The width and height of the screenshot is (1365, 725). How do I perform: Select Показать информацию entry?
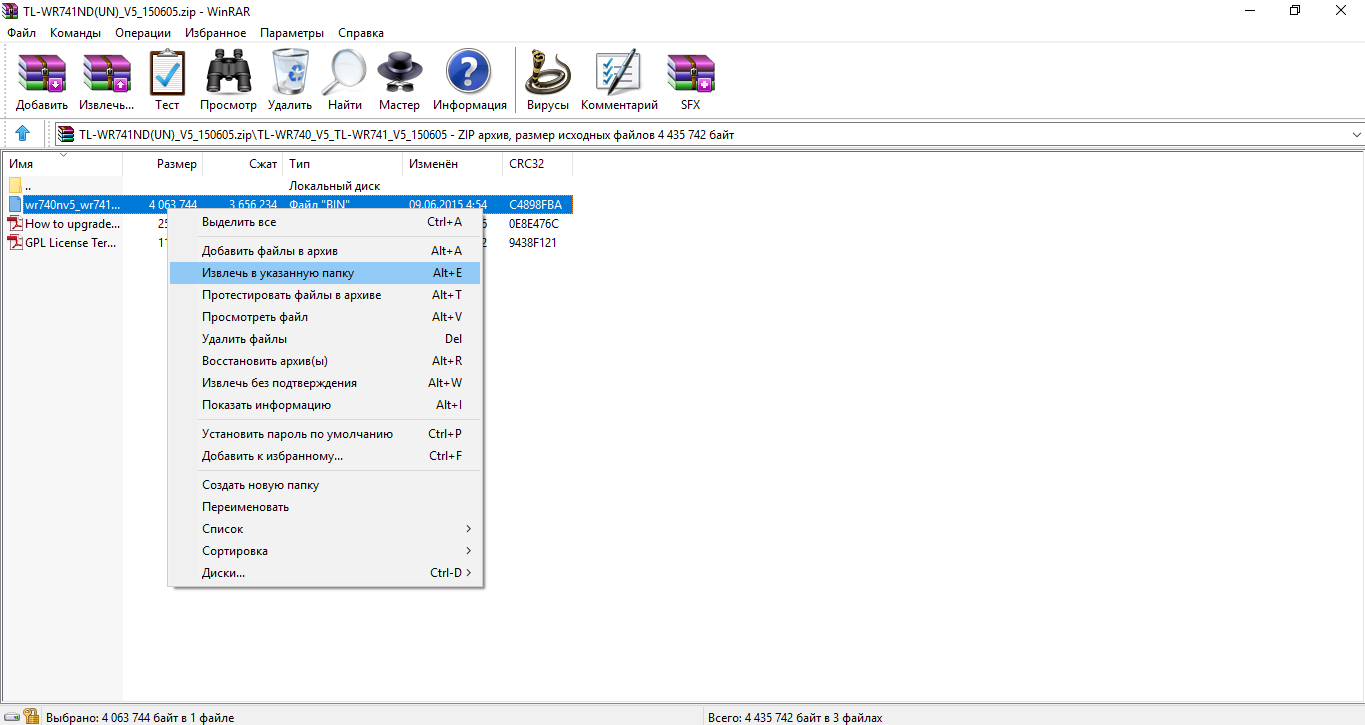click(x=325, y=405)
